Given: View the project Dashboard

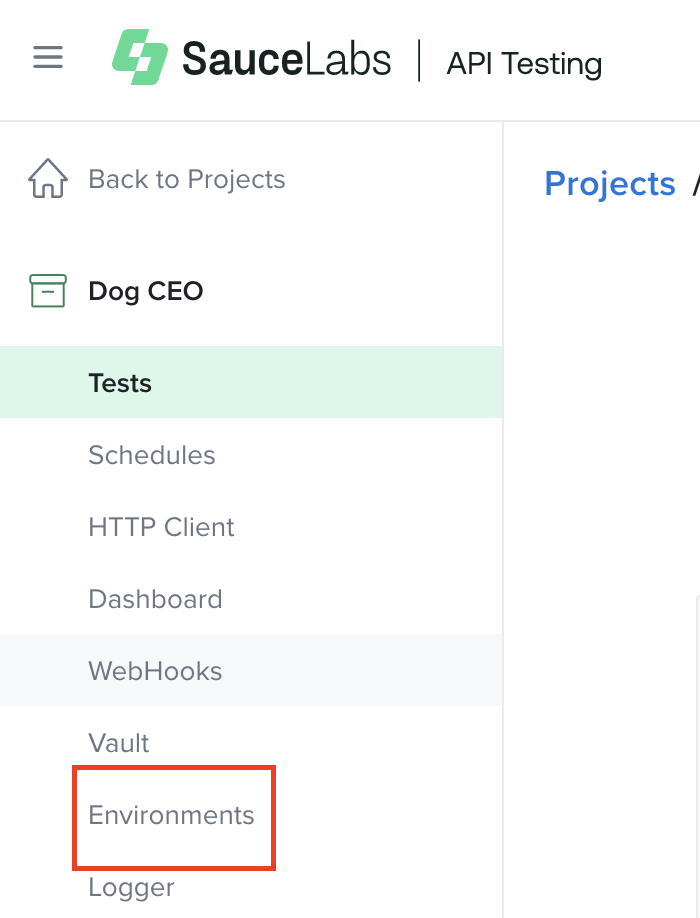Looking at the screenshot, I should point(155,599).
